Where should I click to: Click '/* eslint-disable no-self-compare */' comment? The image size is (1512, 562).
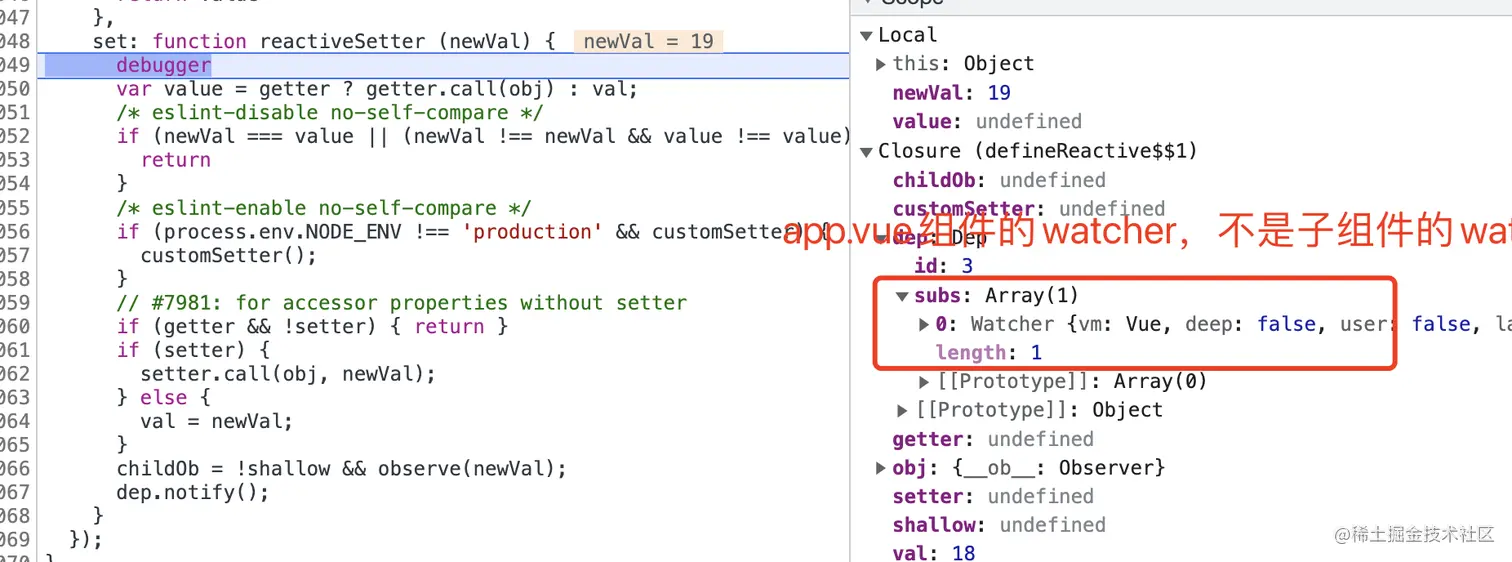coord(330,113)
